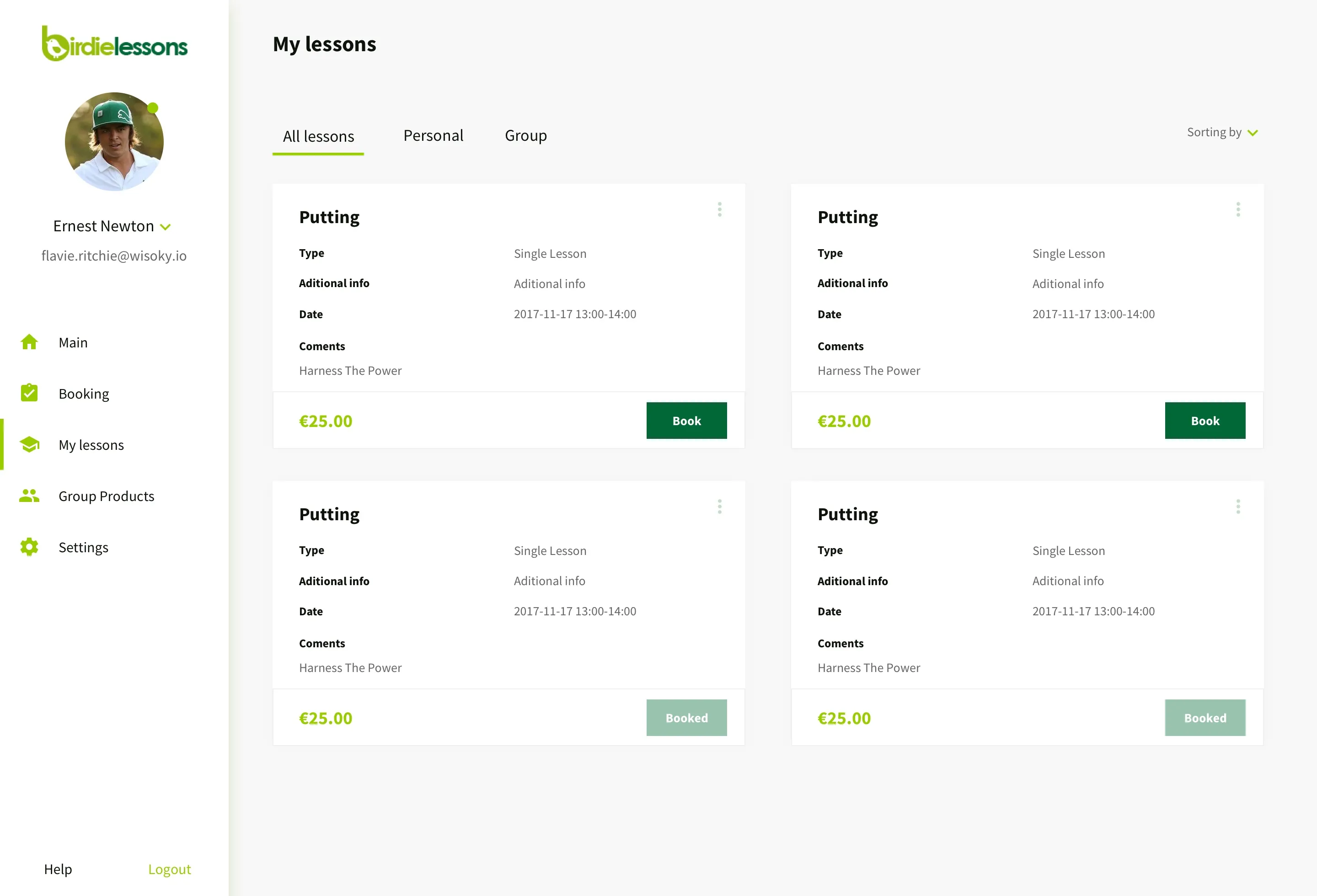
Task: Open three-dot menu on bottom-right Putting card
Action: pyautogui.click(x=1238, y=507)
